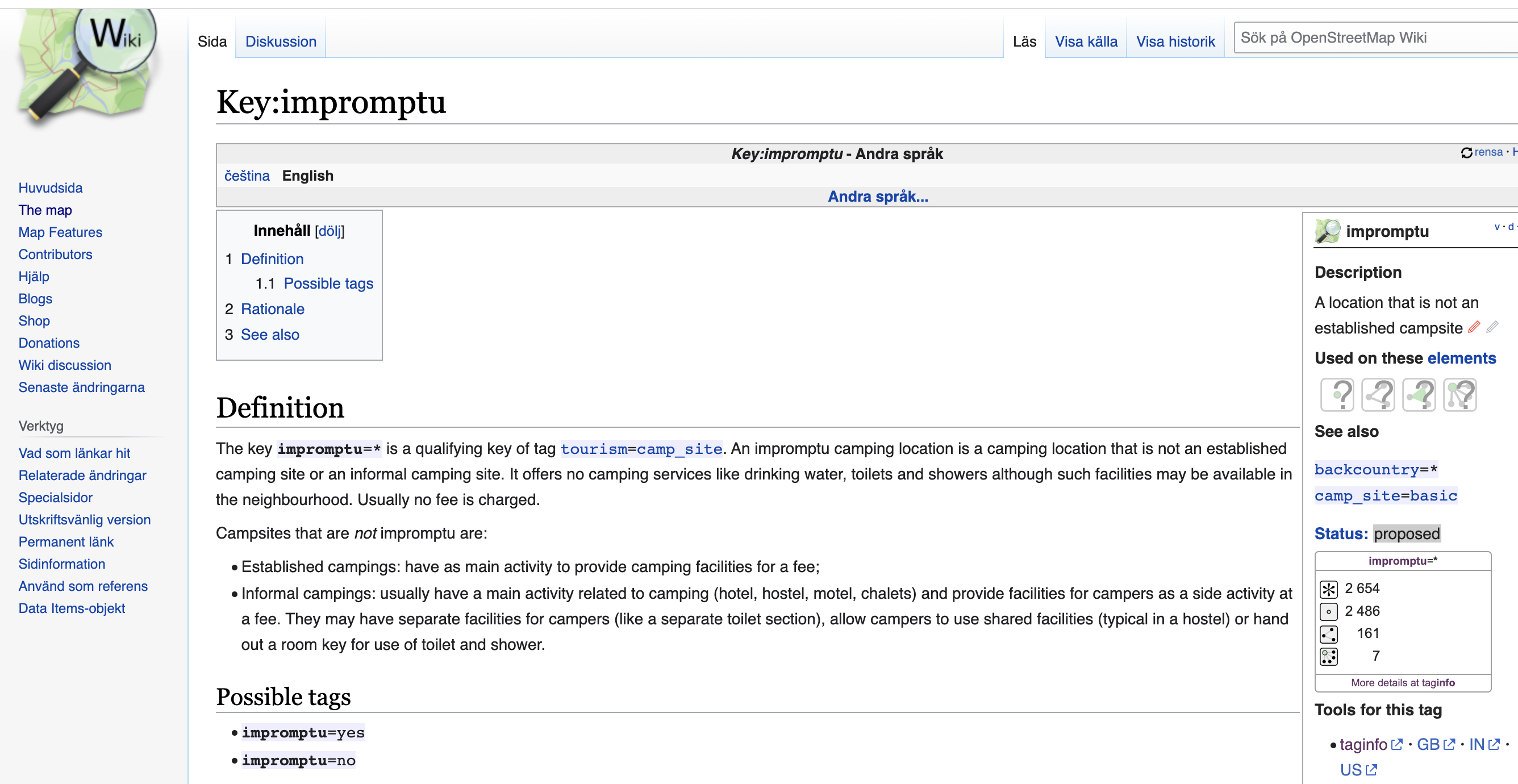Click the node element usage icon
This screenshot has width=1518, height=784.
[1337, 394]
